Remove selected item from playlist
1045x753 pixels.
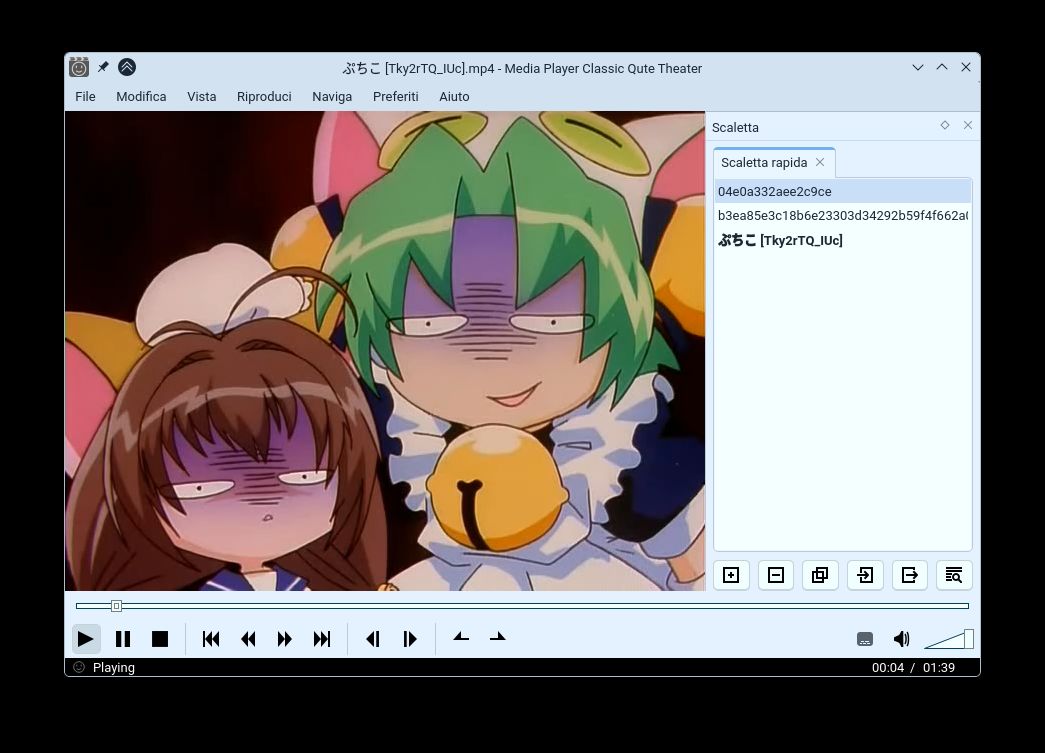coord(775,575)
